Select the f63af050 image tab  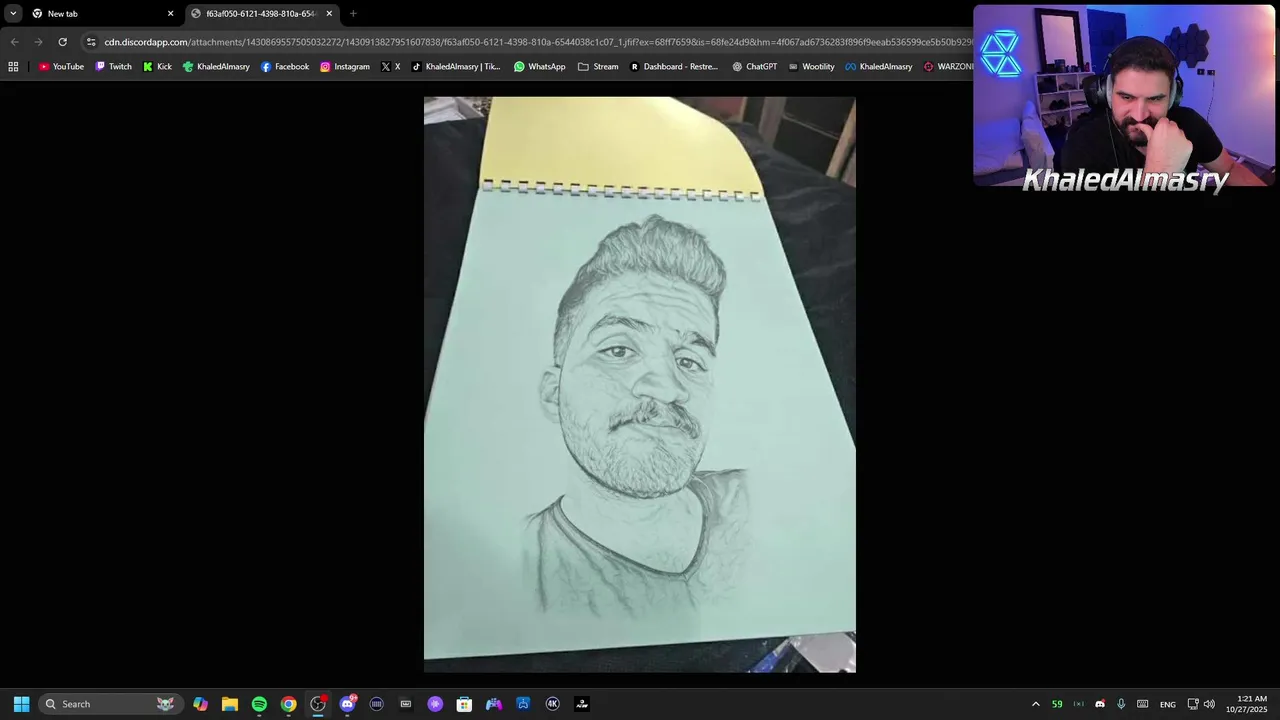[x=262, y=14]
